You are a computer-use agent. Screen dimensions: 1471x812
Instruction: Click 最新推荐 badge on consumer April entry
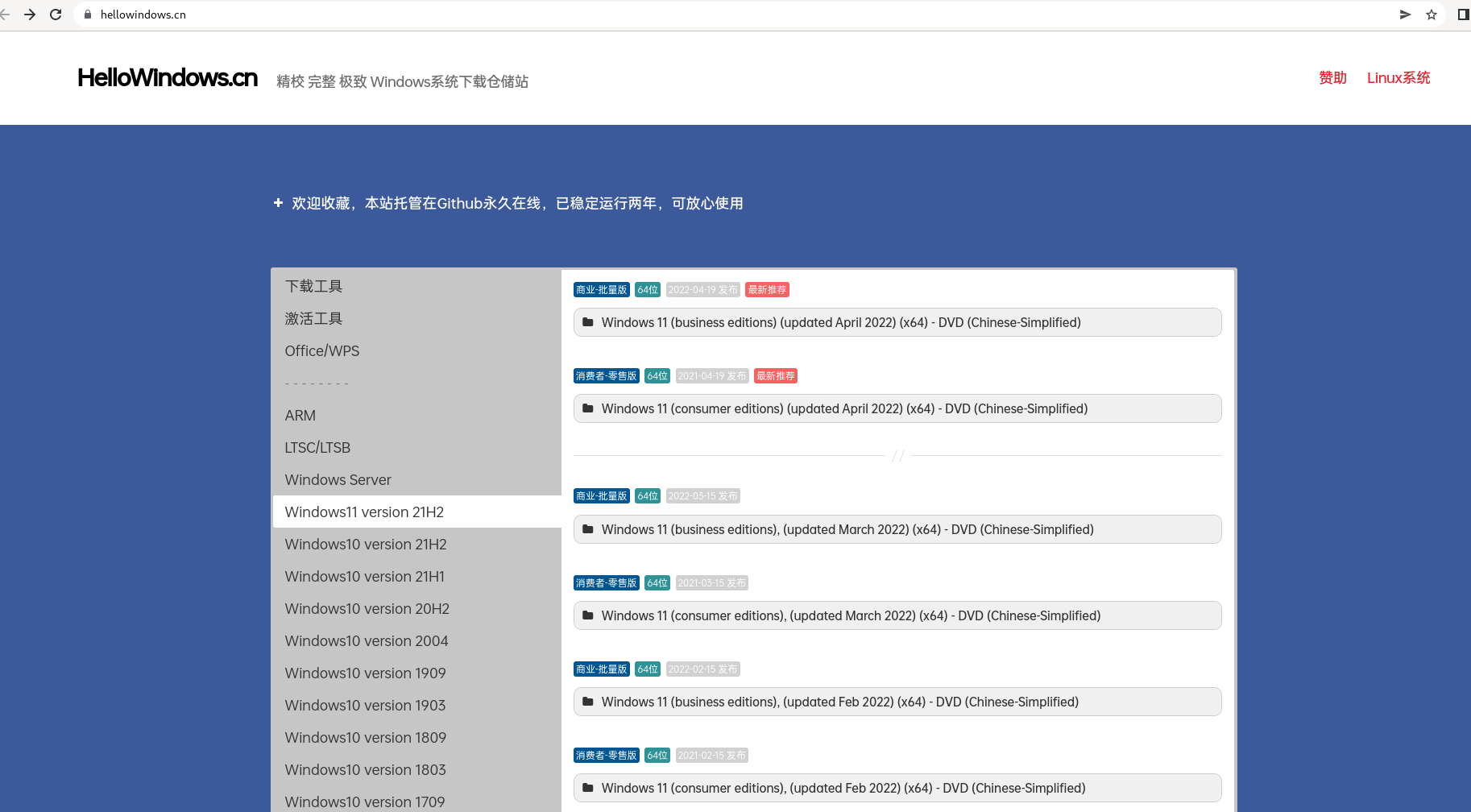[x=776, y=375]
